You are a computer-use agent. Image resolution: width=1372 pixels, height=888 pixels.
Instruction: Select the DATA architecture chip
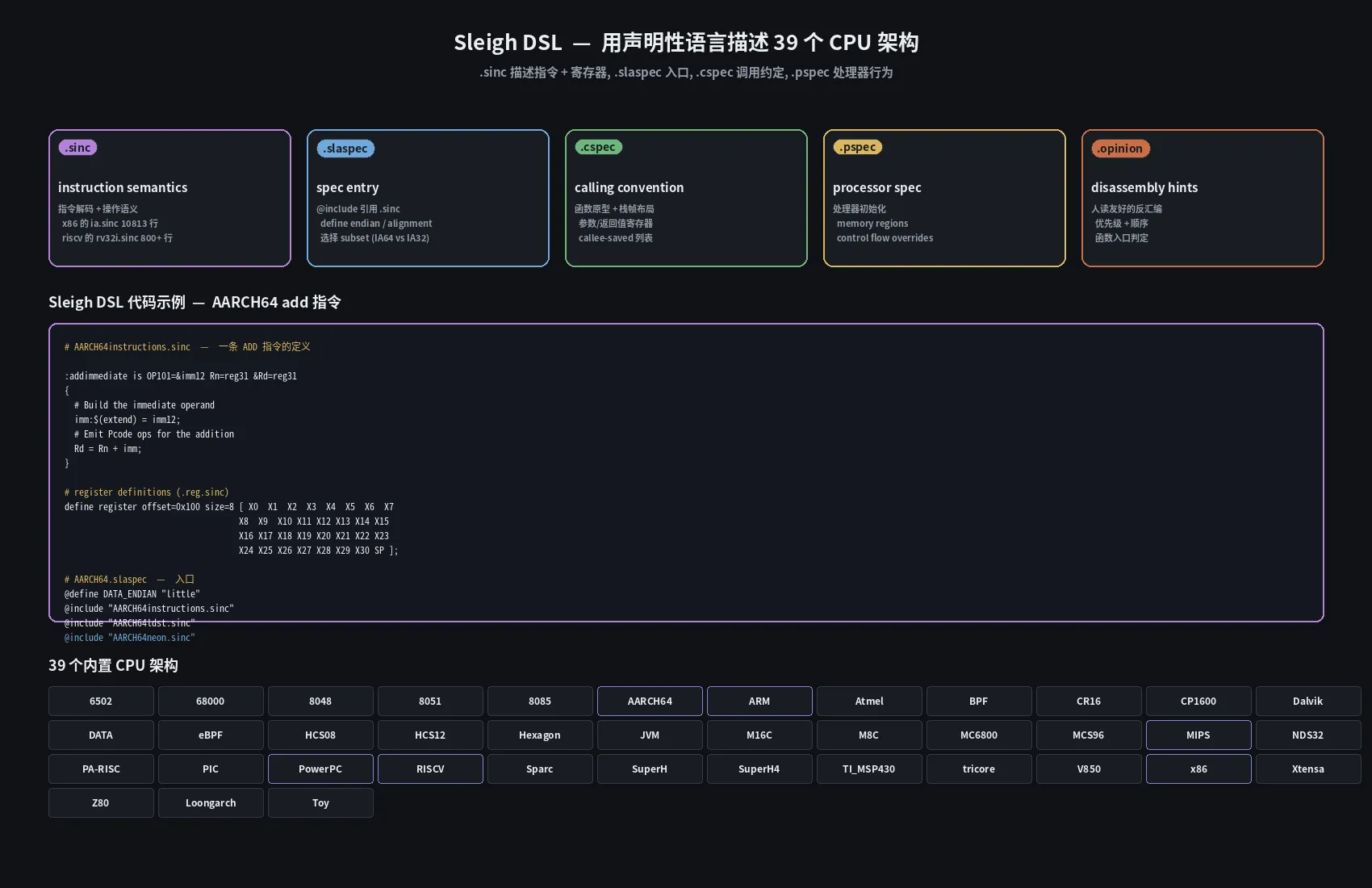point(101,735)
